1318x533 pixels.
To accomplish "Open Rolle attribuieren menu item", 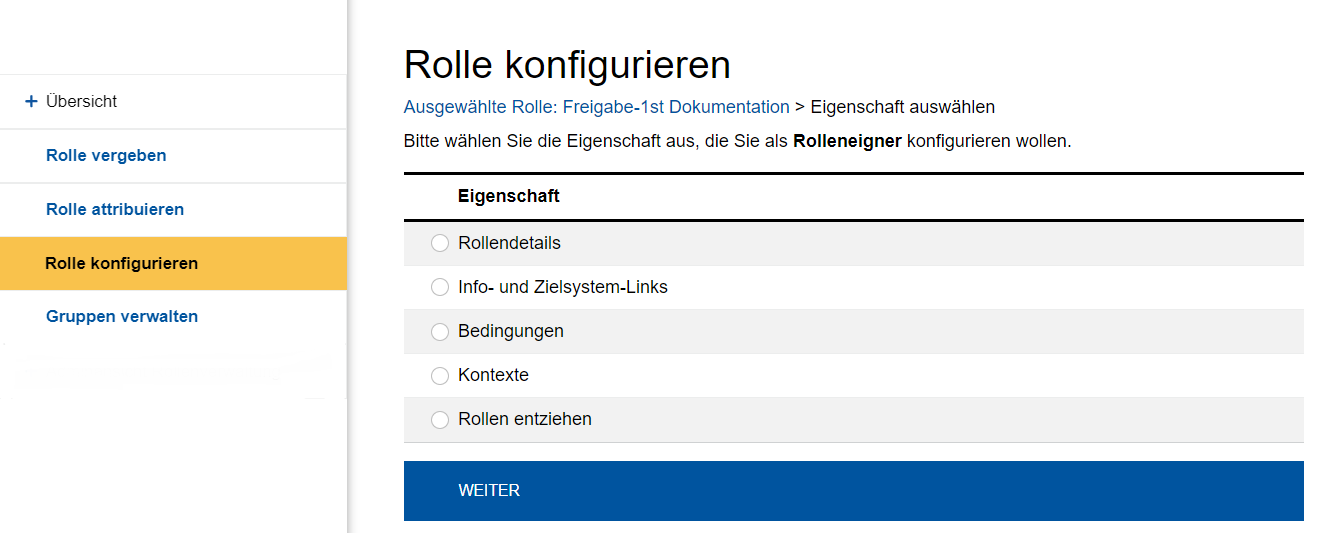I will click(115, 210).
